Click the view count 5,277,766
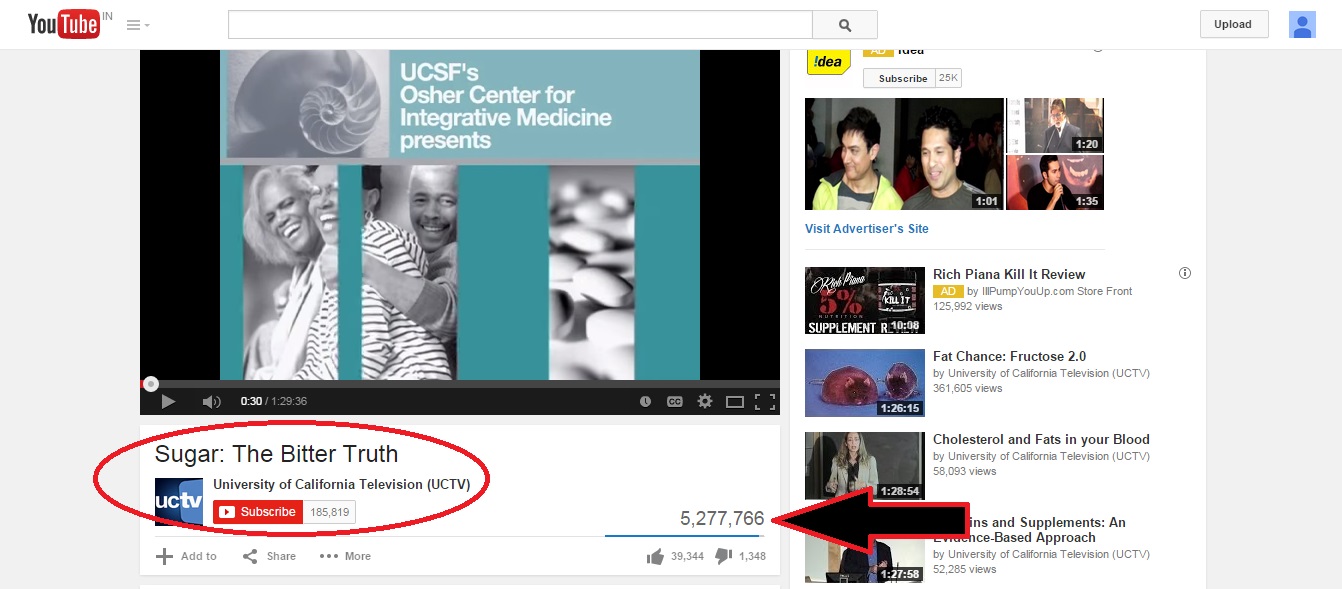The height and width of the screenshot is (589, 1342). pos(722,518)
